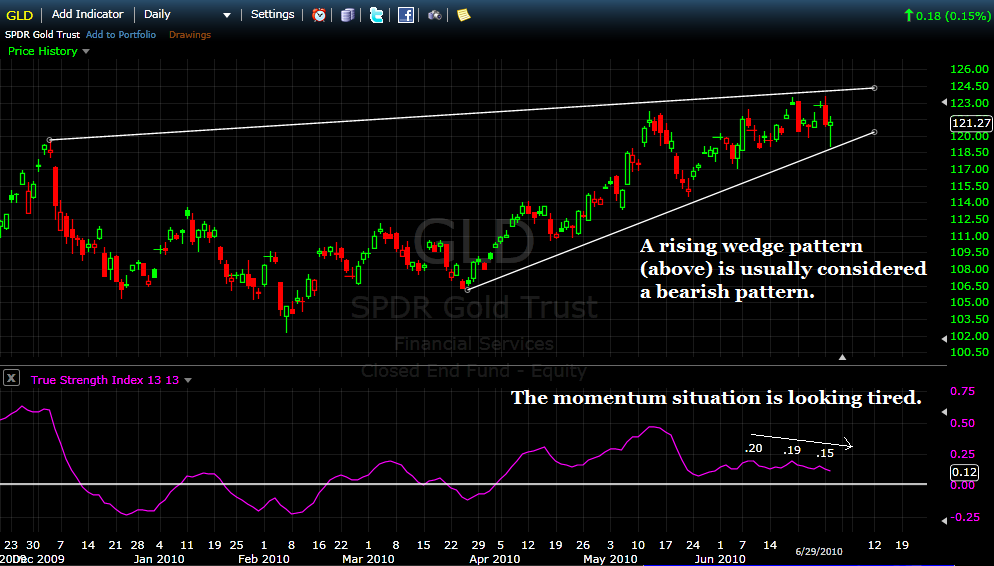This screenshot has height=566, width=994.
Task: Click the momentum situation annotation text
Action: [716, 398]
